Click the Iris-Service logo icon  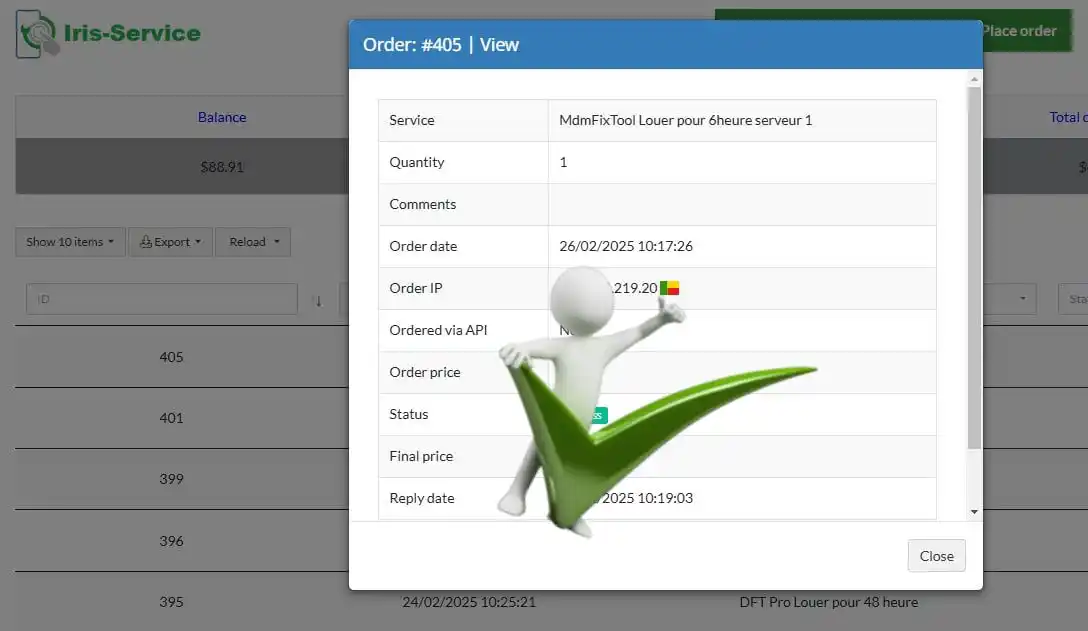(x=37, y=33)
